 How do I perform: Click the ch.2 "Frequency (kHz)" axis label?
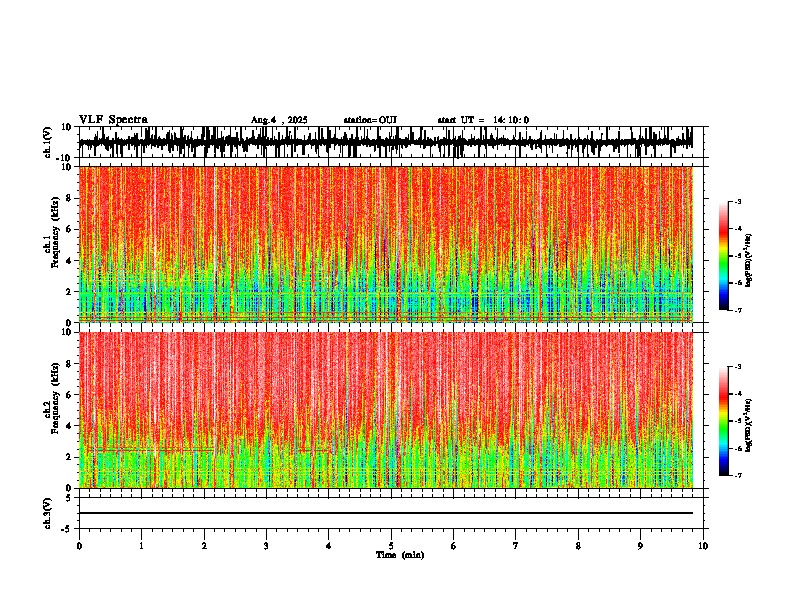click(x=56, y=398)
